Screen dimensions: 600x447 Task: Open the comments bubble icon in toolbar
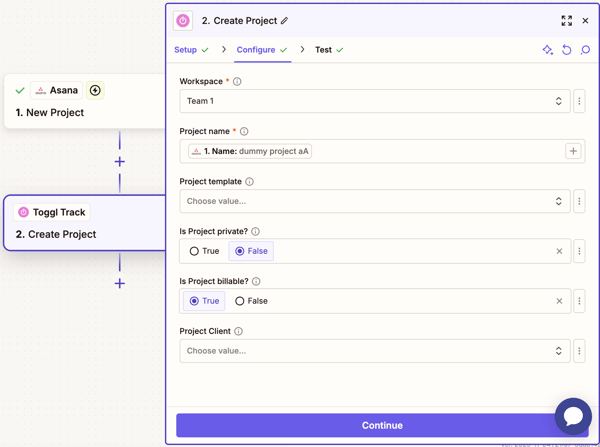[x=586, y=50]
